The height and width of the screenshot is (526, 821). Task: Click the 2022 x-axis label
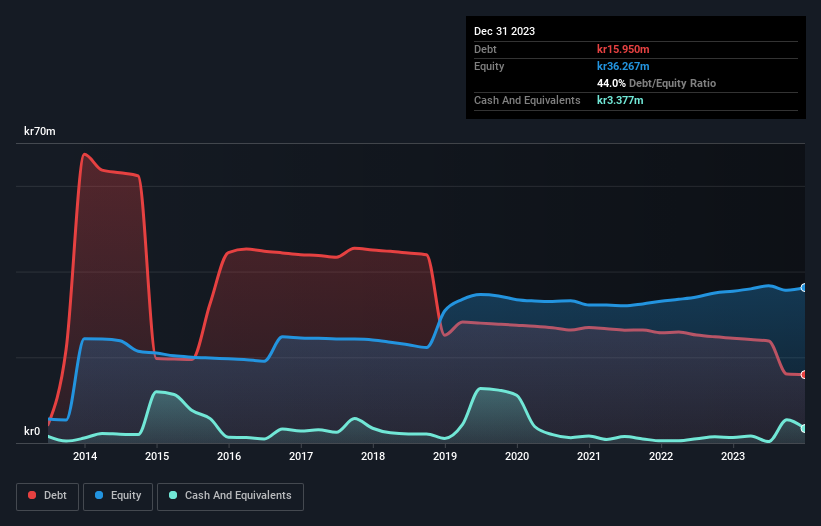pyautogui.click(x=661, y=456)
